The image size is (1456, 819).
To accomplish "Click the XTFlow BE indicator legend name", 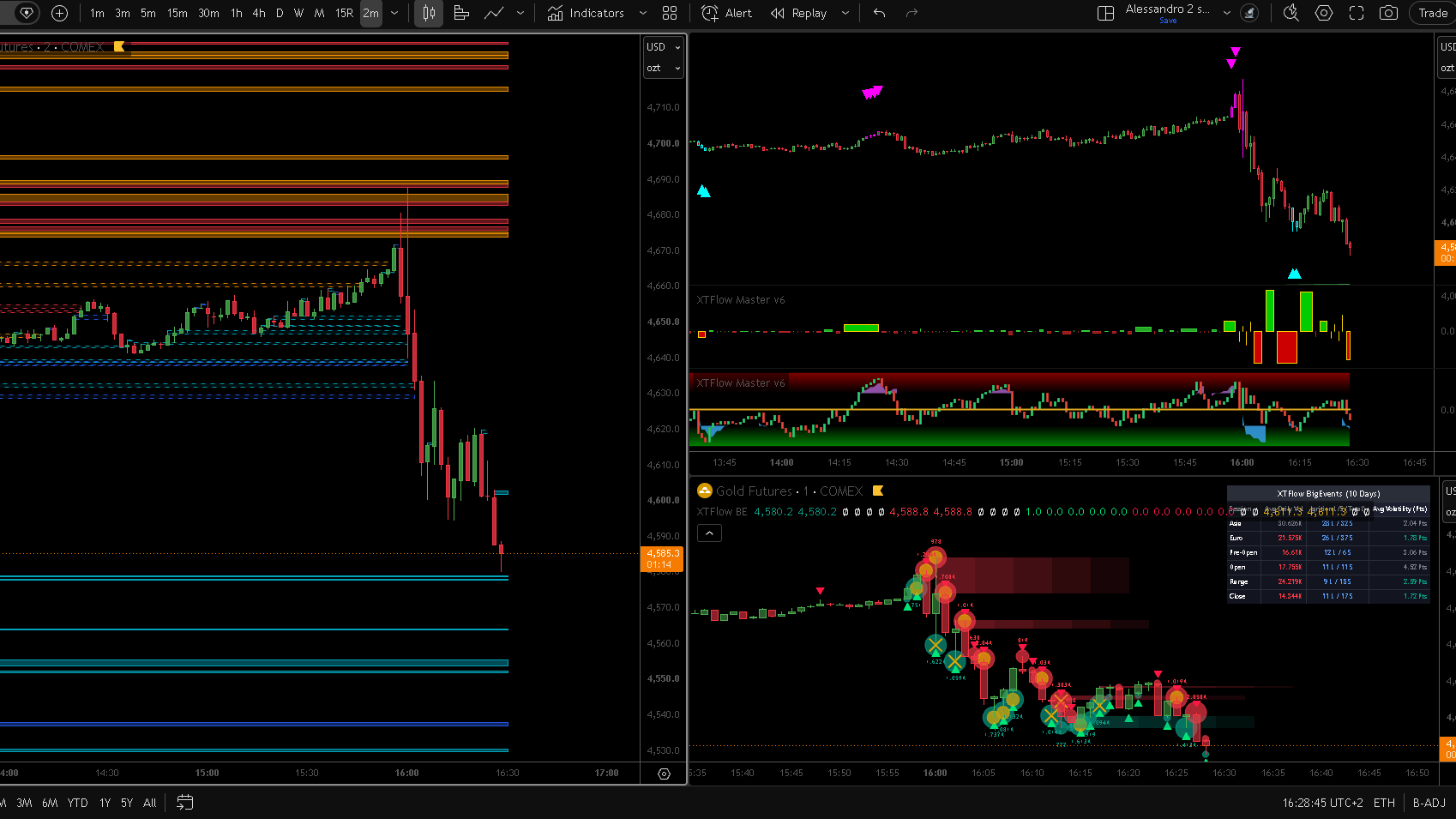I will pyautogui.click(x=722, y=512).
